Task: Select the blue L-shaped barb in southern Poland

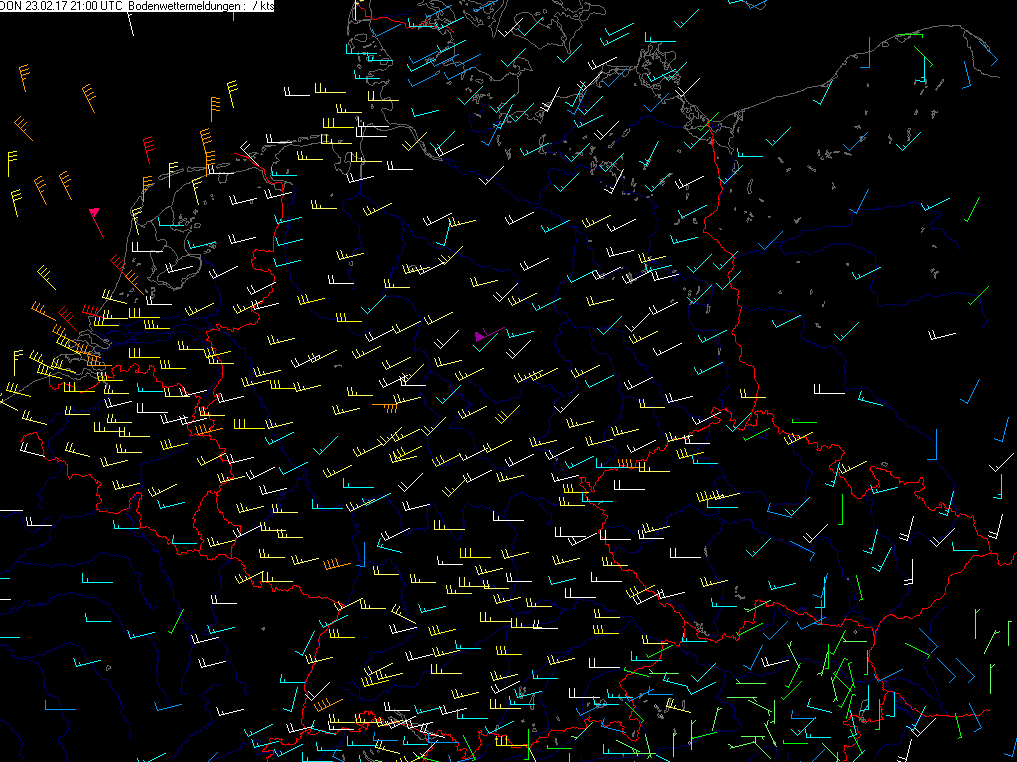Action: click(936, 445)
